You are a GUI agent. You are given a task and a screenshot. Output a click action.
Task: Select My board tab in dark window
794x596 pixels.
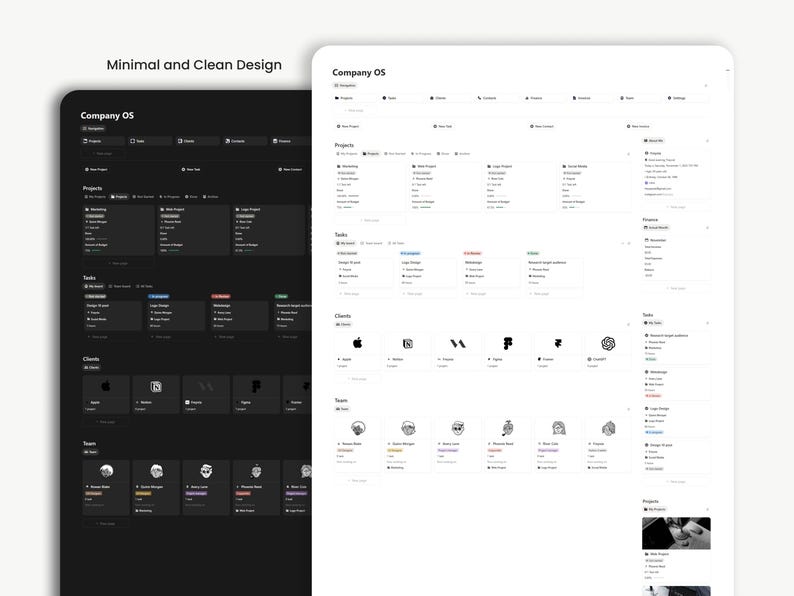pyautogui.click(x=94, y=287)
